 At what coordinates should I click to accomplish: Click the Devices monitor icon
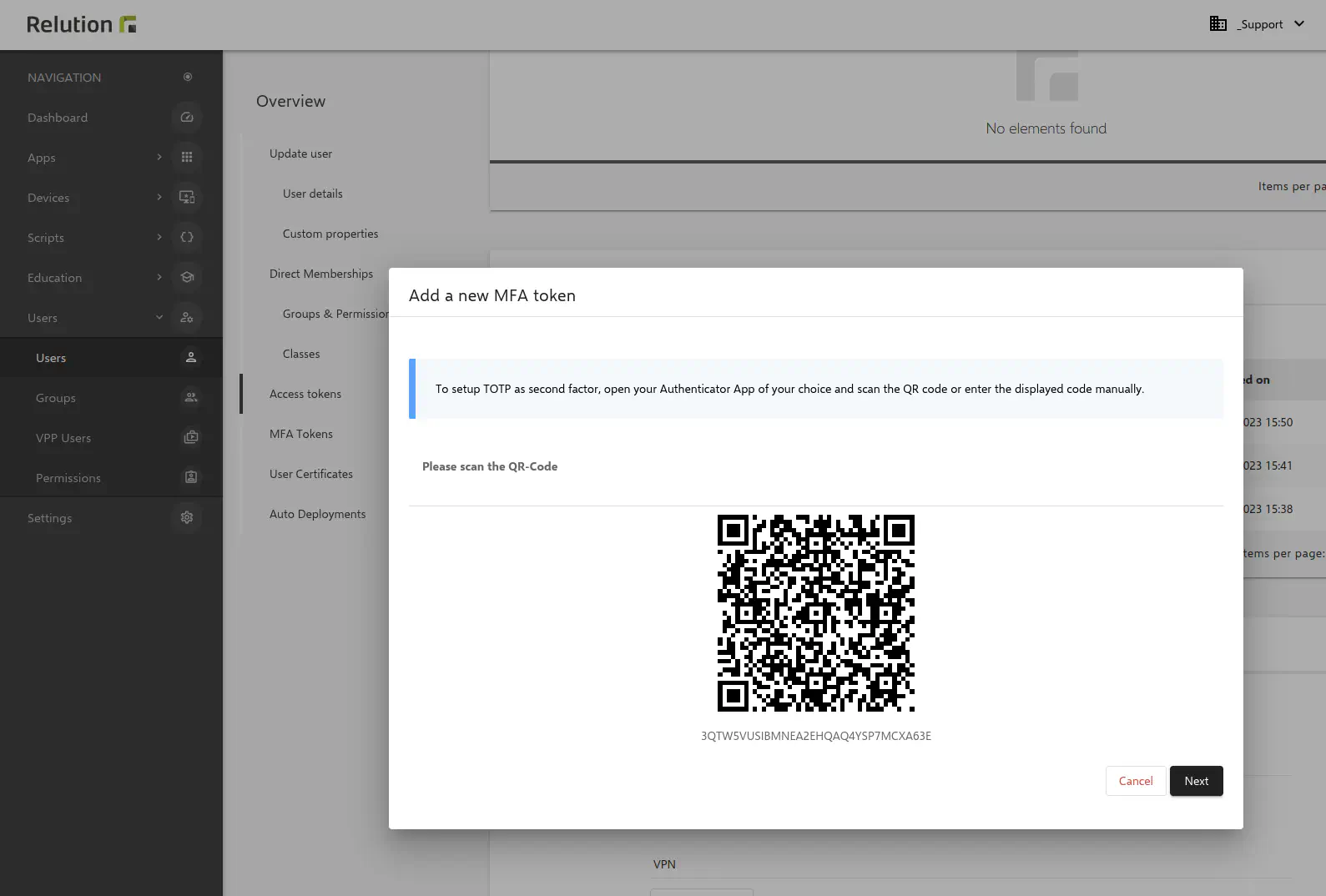point(187,198)
